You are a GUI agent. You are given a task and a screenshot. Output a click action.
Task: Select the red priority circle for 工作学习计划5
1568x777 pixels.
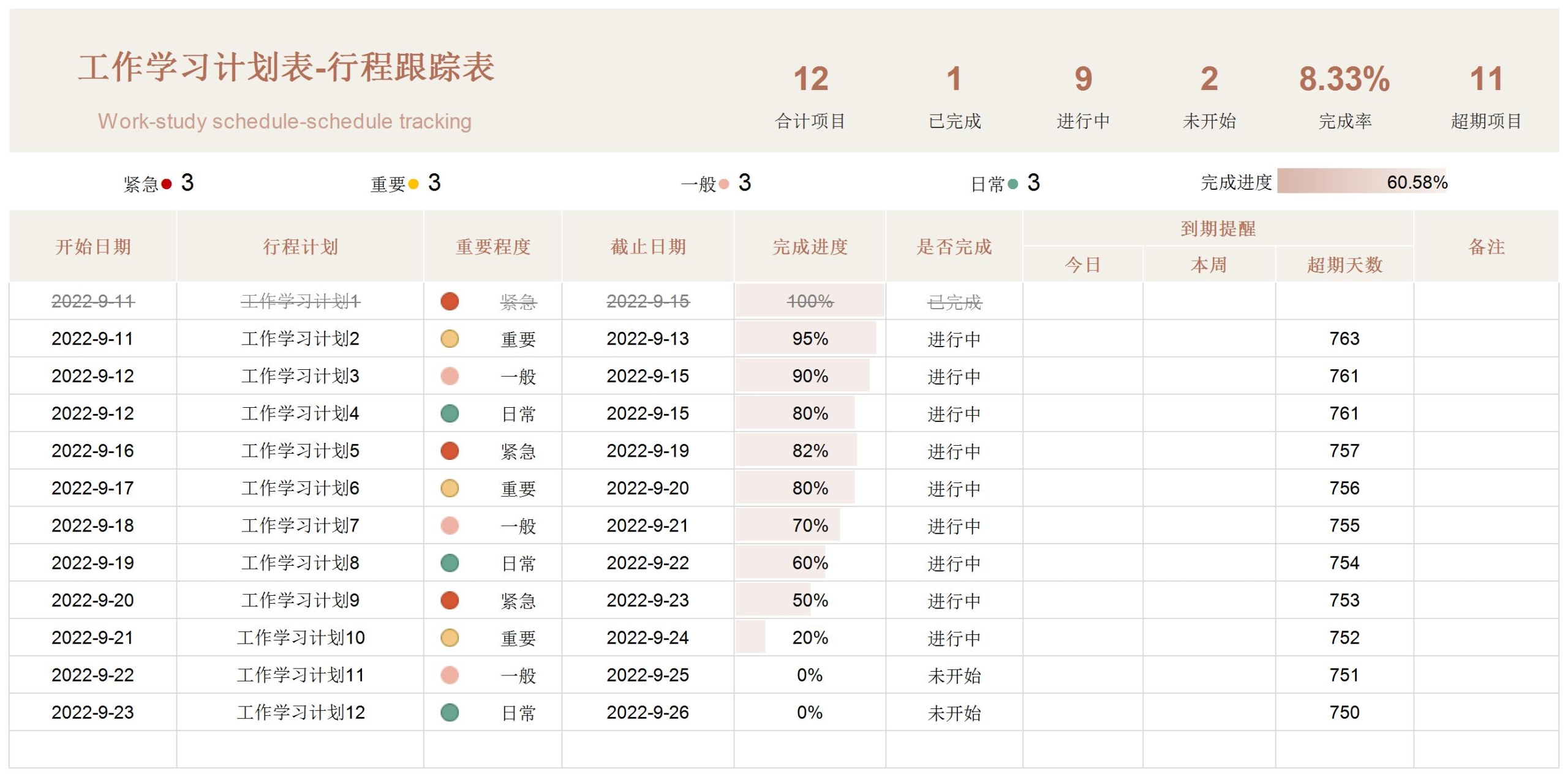click(x=450, y=451)
